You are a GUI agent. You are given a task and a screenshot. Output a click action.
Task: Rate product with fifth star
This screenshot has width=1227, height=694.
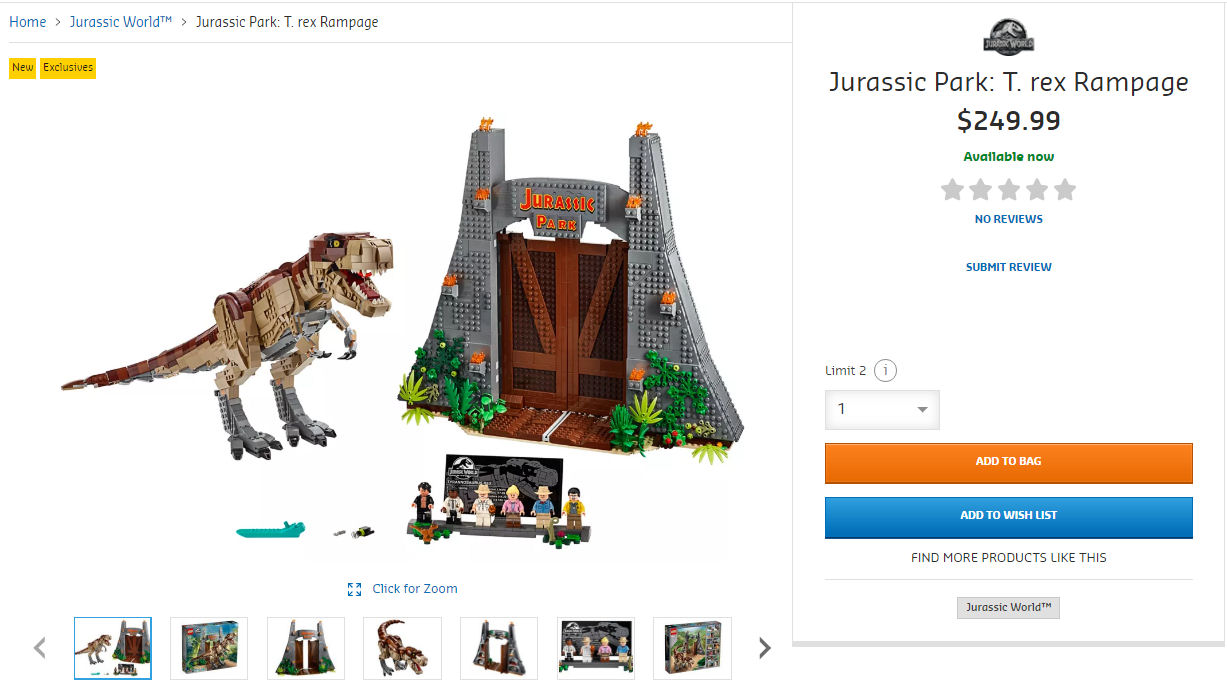point(1065,189)
